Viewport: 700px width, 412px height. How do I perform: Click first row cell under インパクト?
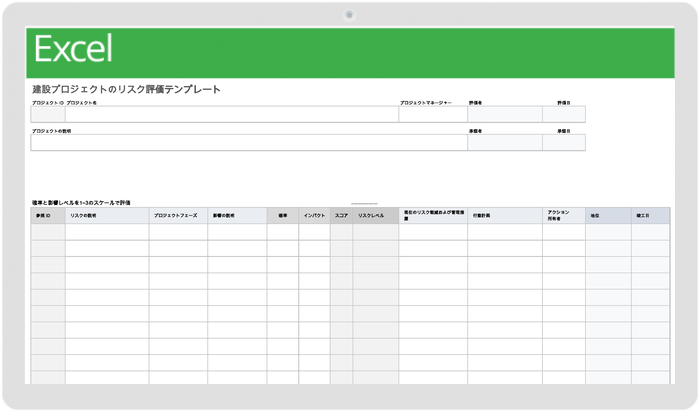click(315, 232)
